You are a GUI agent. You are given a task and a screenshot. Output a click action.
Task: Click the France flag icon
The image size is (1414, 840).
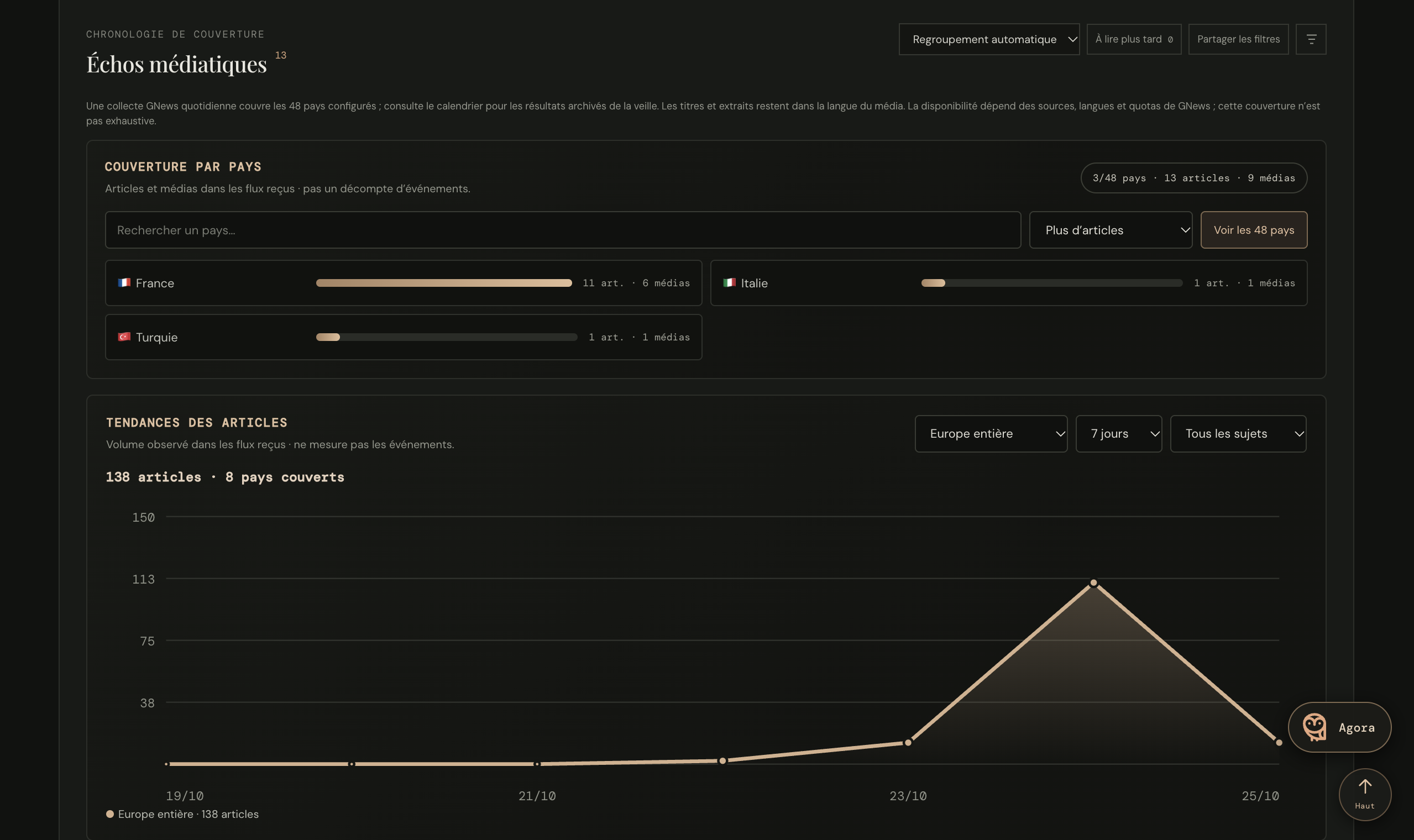click(x=124, y=282)
